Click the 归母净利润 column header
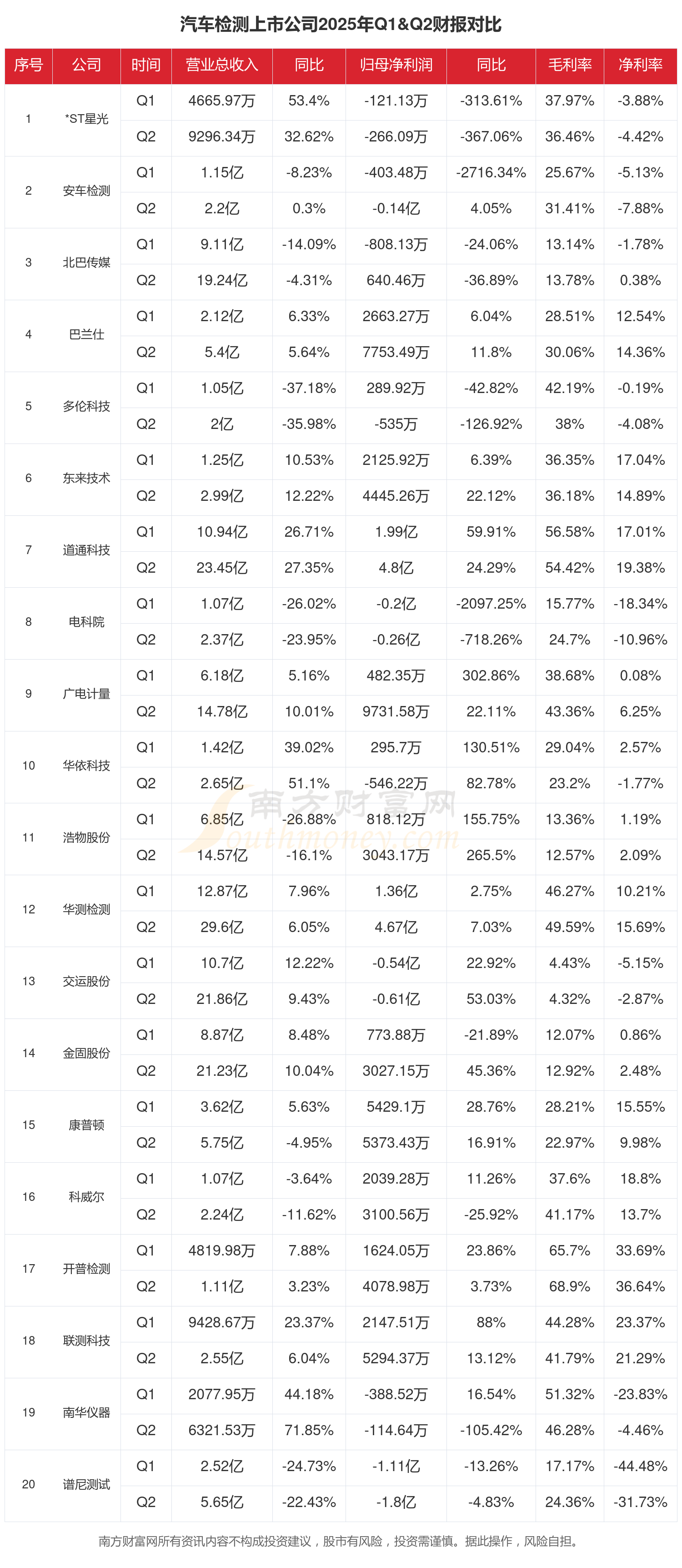 pos(396,65)
